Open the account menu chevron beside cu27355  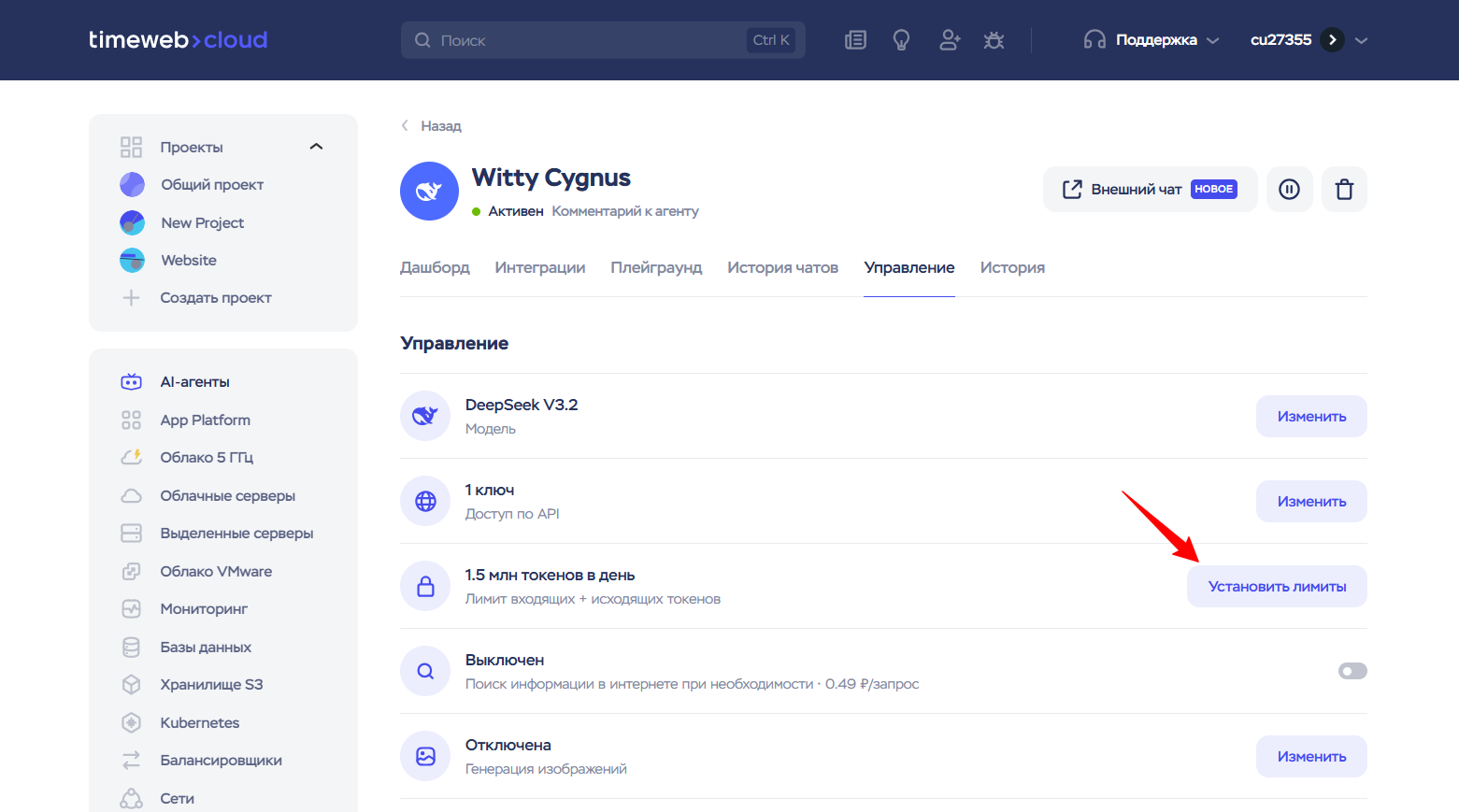pyautogui.click(x=1361, y=40)
